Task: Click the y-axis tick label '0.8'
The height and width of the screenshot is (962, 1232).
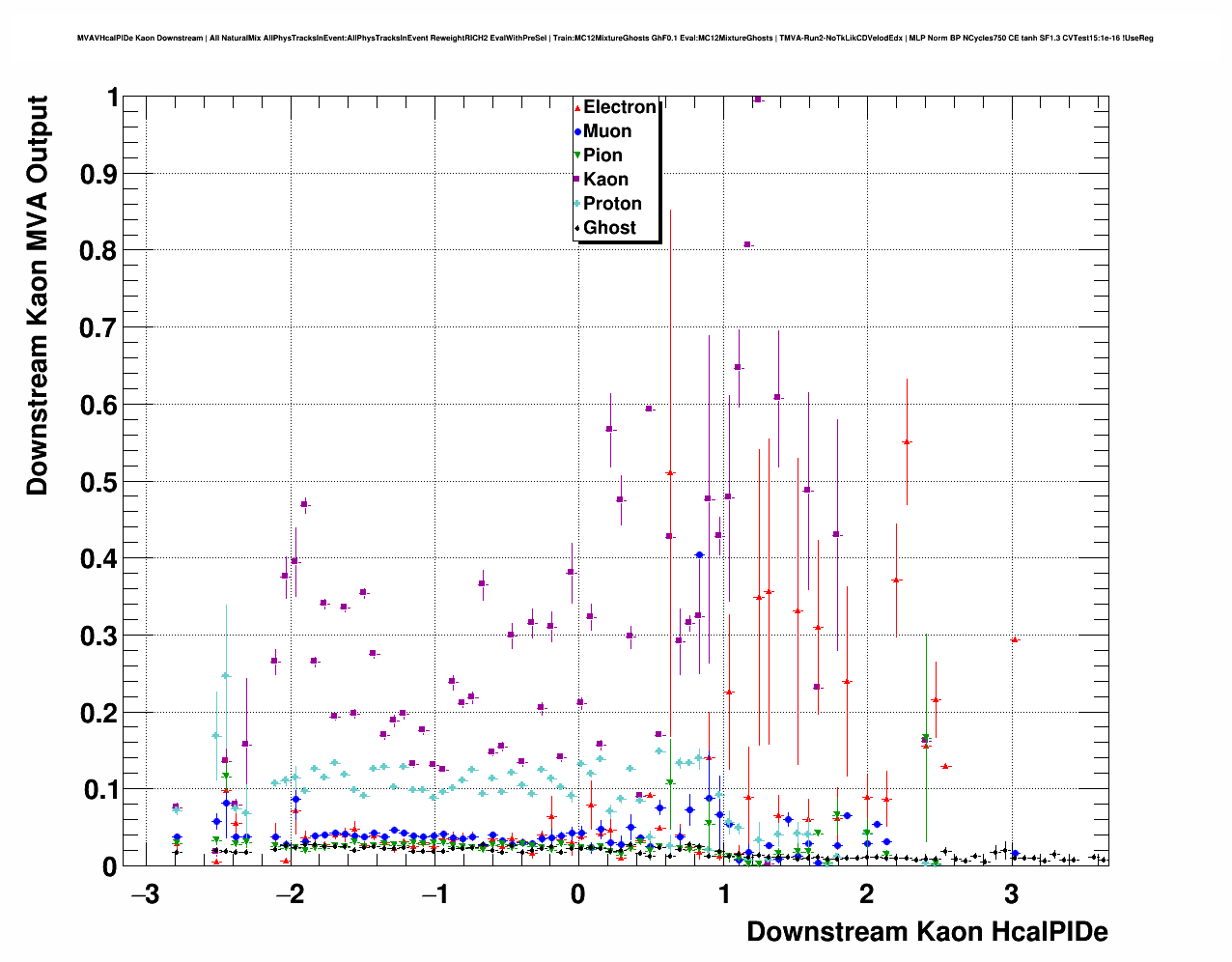Action: click(x=99, y=251)
